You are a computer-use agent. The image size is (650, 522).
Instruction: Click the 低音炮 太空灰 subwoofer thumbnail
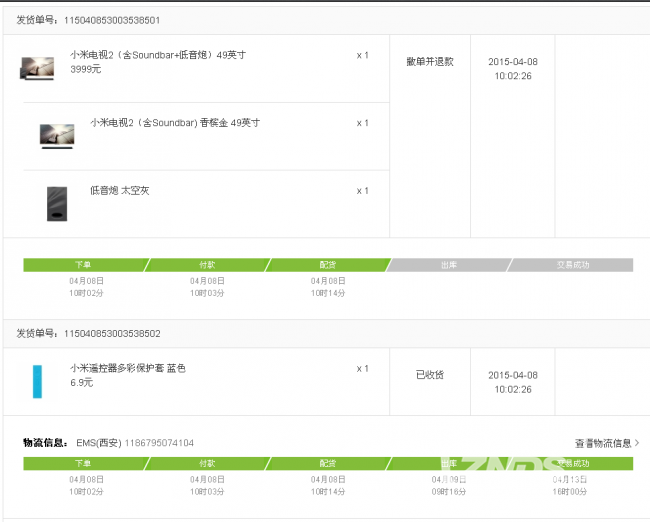(57, 204)
